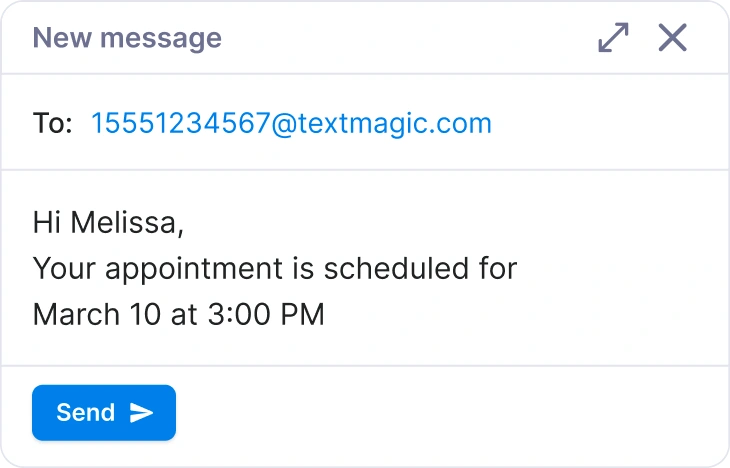Click the "March 10" date text
This screenshot has width=730, height=468.
click(92, 314)
